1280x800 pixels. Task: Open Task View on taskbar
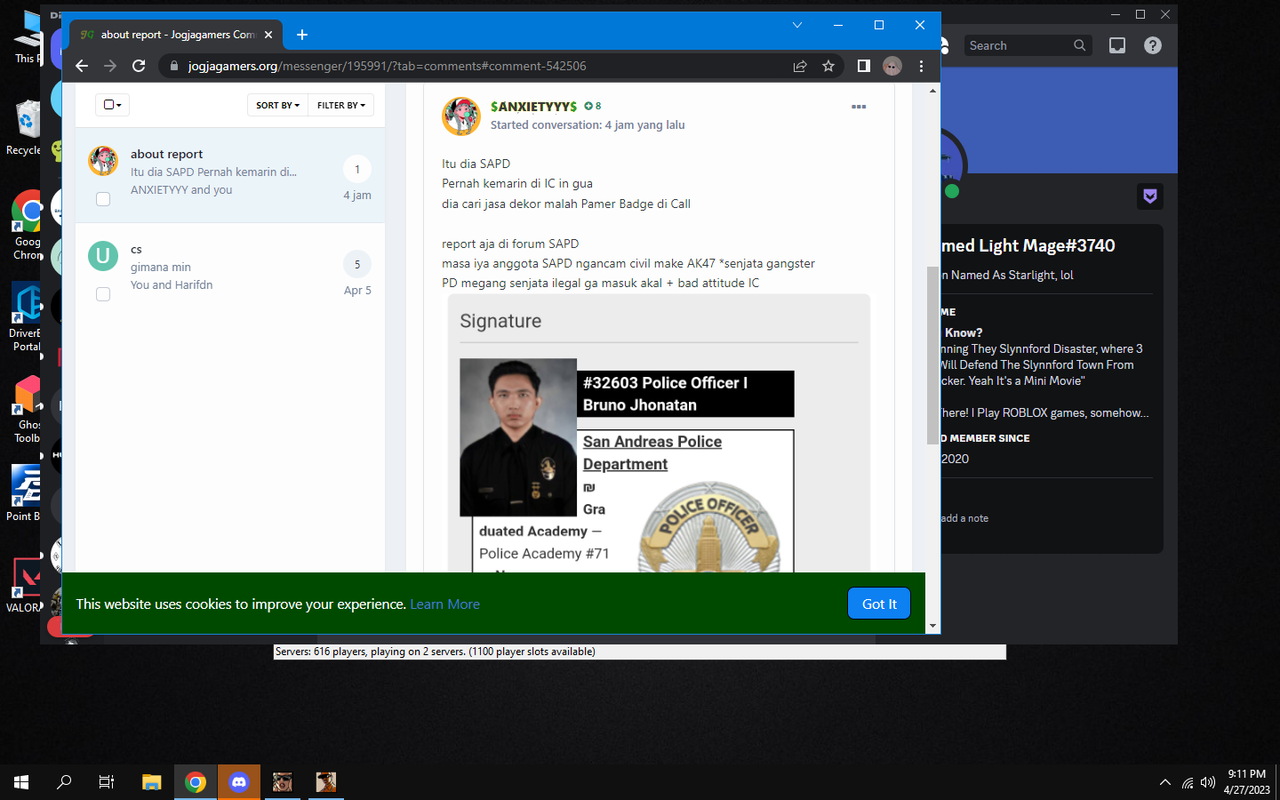107,782
